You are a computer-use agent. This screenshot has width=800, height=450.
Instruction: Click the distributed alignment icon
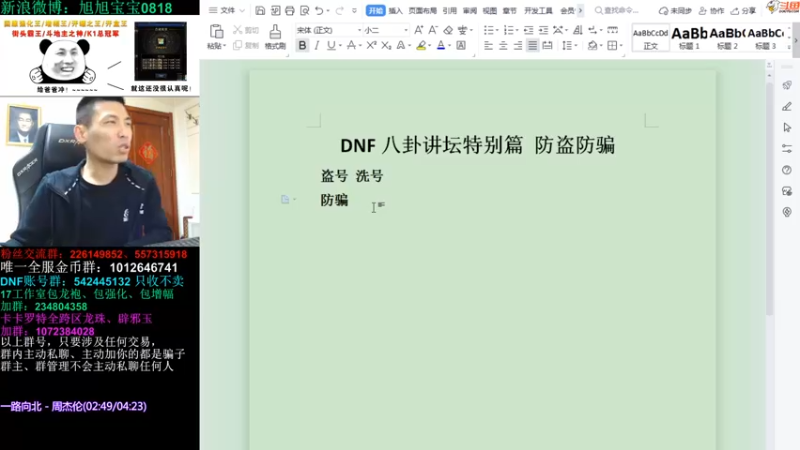547,45
